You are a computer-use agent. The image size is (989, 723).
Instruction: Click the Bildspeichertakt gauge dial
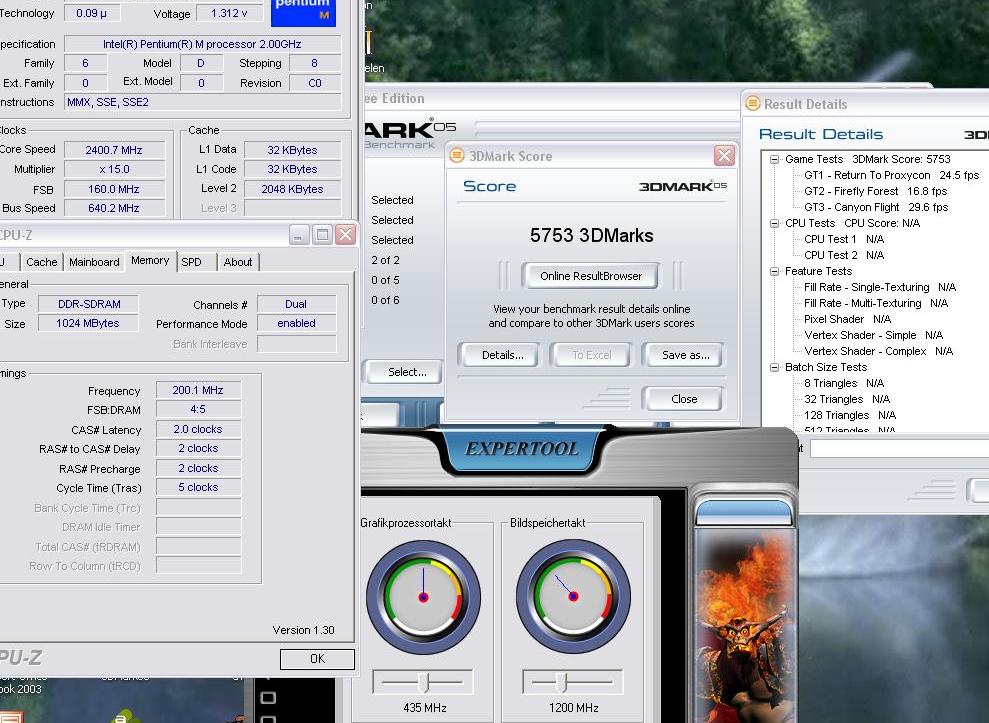click(x=573, y=597)
